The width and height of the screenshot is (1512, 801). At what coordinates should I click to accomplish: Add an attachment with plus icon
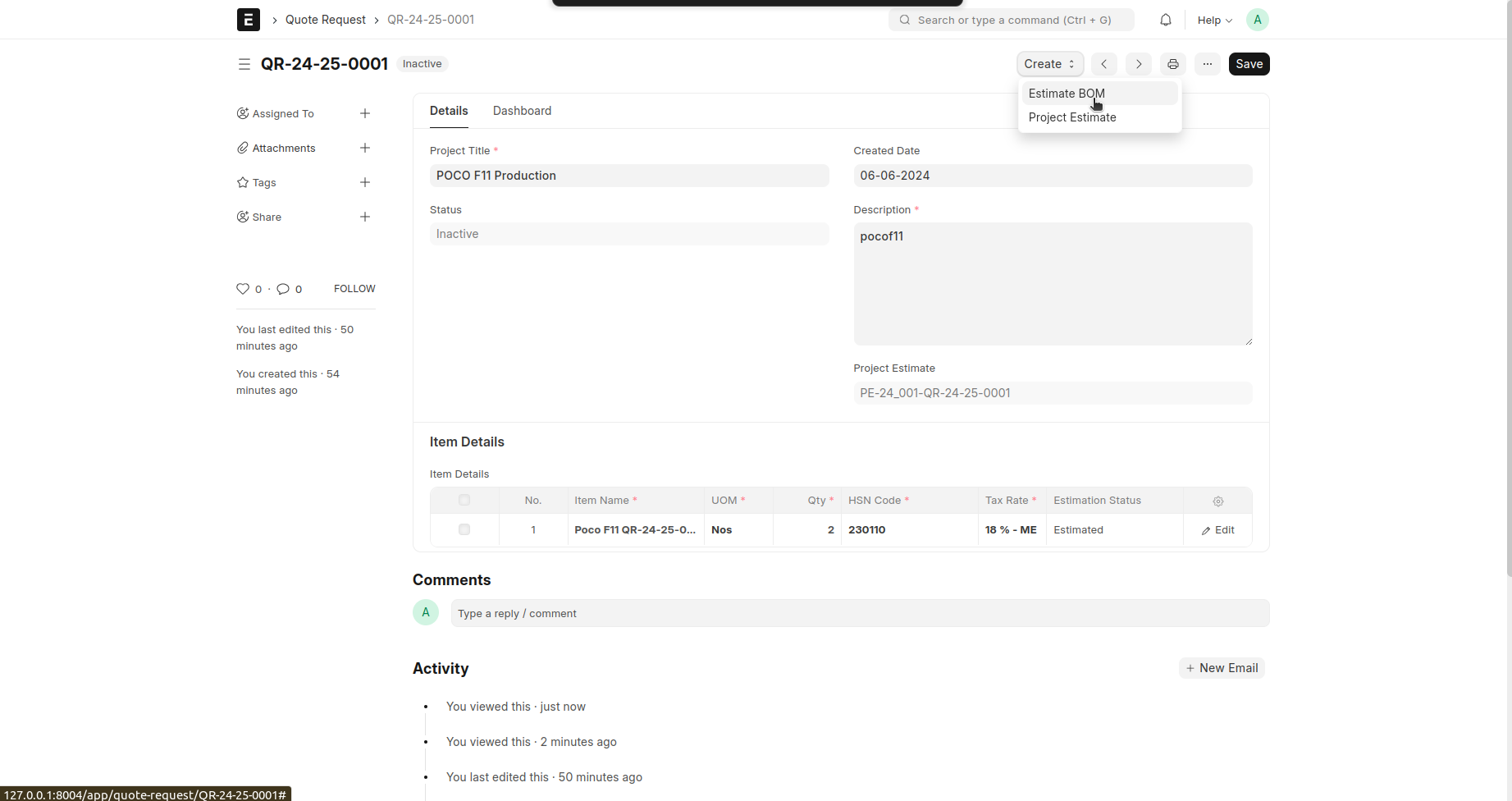(365, 148)
